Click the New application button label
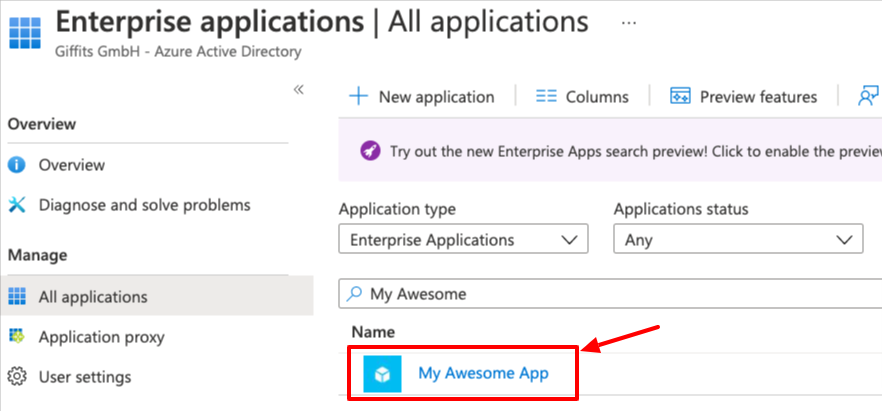This screenshot has height=411, width=882. pos(436,97)
